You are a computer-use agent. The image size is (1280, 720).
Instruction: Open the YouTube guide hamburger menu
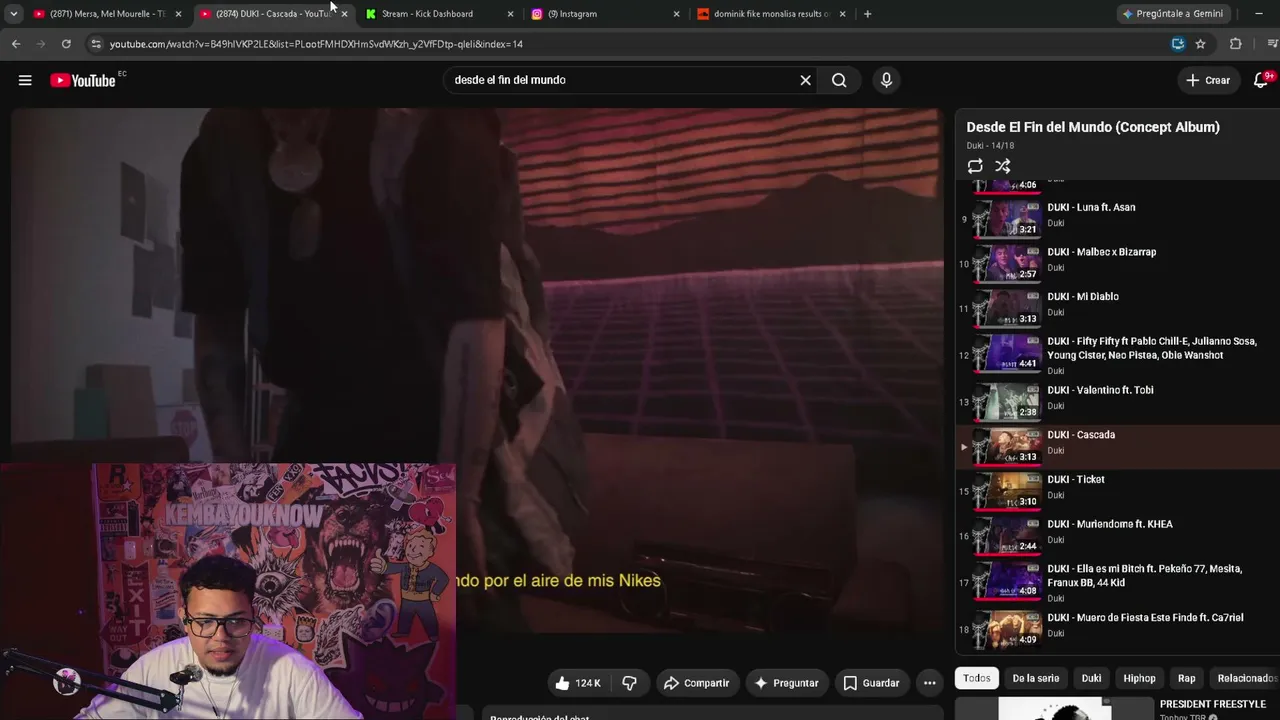(x=25, y=80)
